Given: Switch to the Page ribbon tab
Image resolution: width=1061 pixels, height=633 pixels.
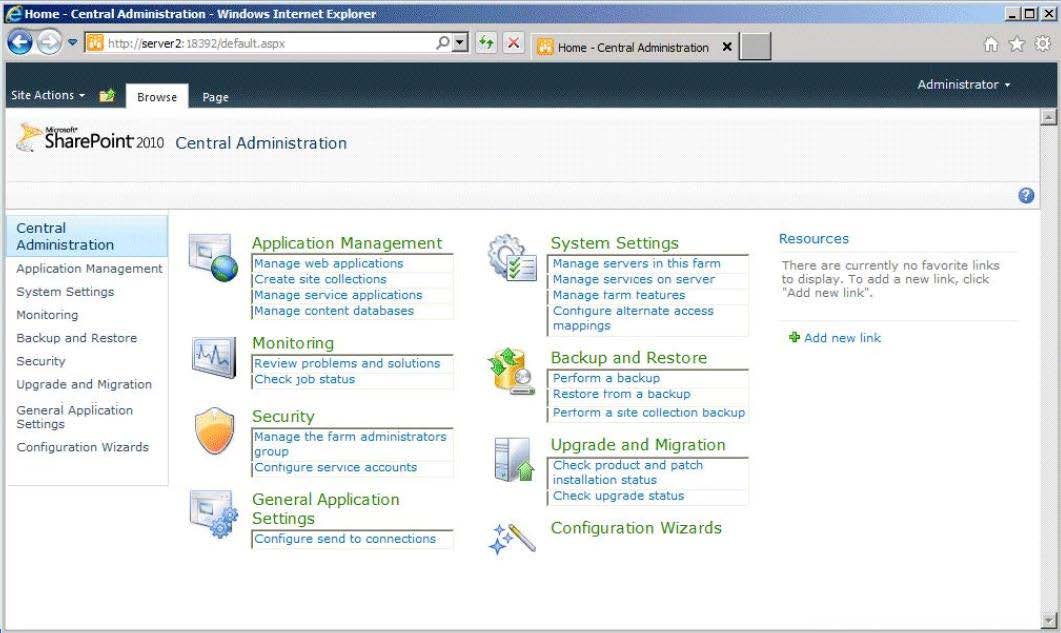Looking at the screenshot, I should click(215, 97).
